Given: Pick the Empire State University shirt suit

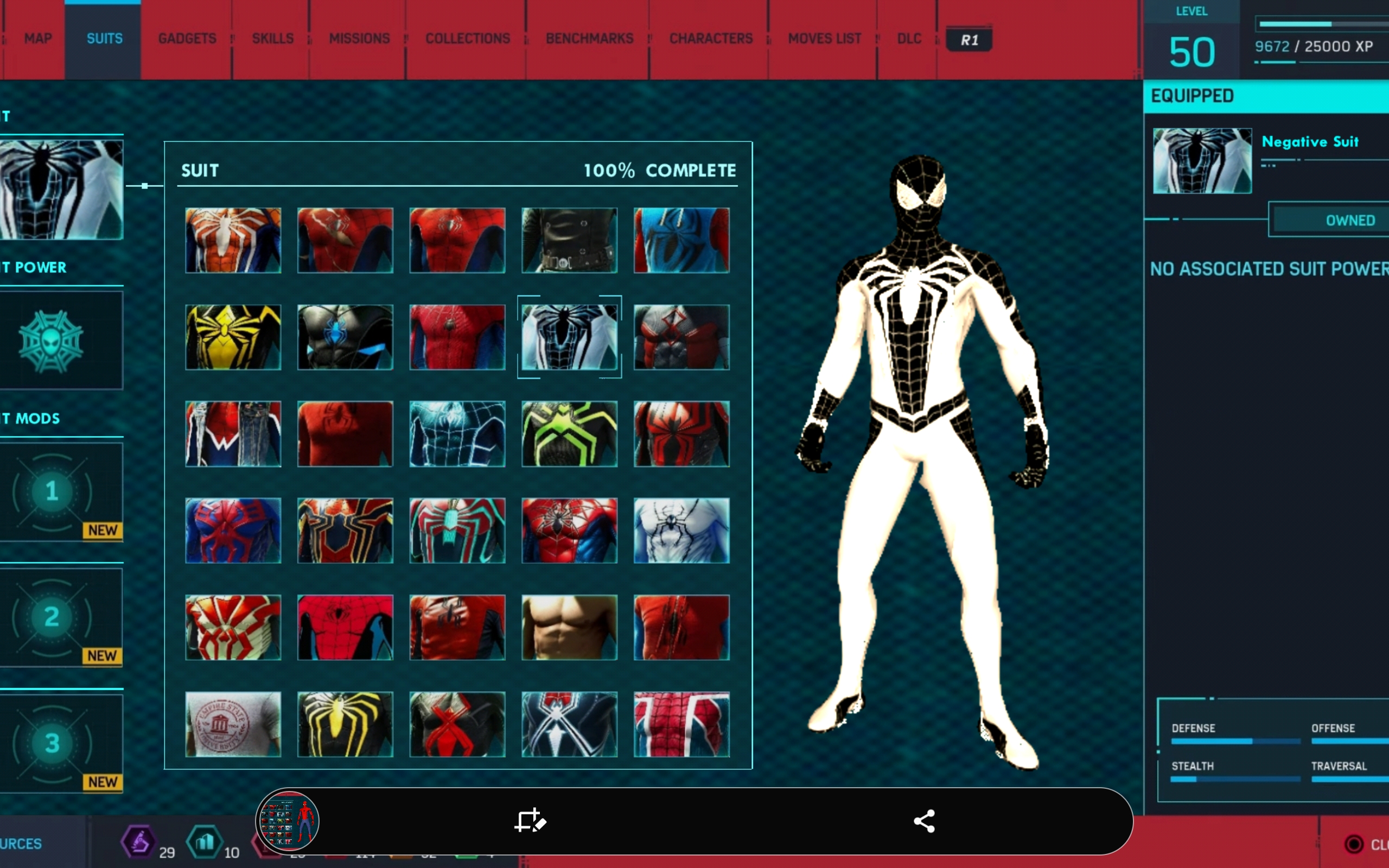Looking at the screenshot, I should (233, 724).
